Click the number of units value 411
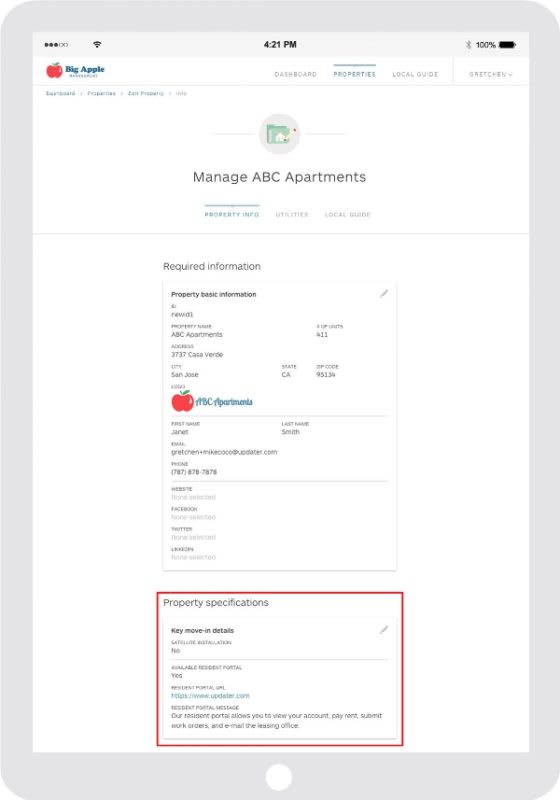Screen dimensions: 560x800 (x=322, y=335)
